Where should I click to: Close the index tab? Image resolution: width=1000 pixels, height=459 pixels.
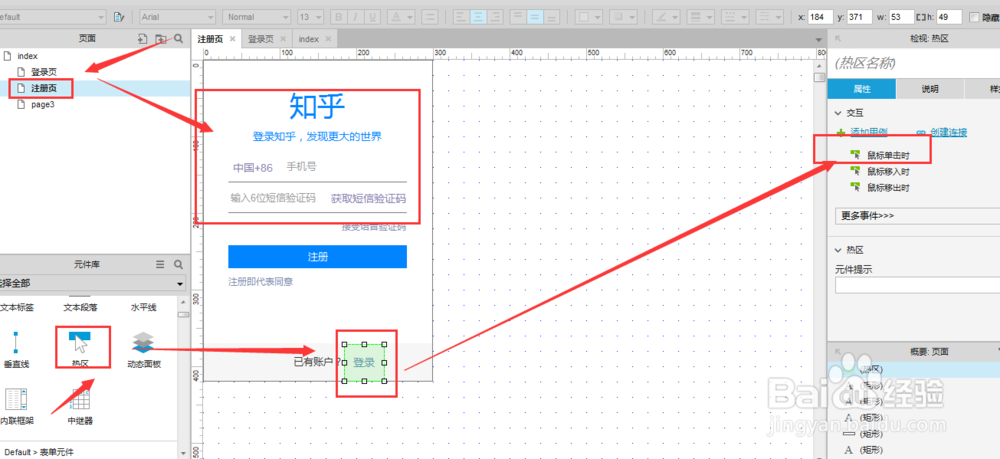coord(328,39)
